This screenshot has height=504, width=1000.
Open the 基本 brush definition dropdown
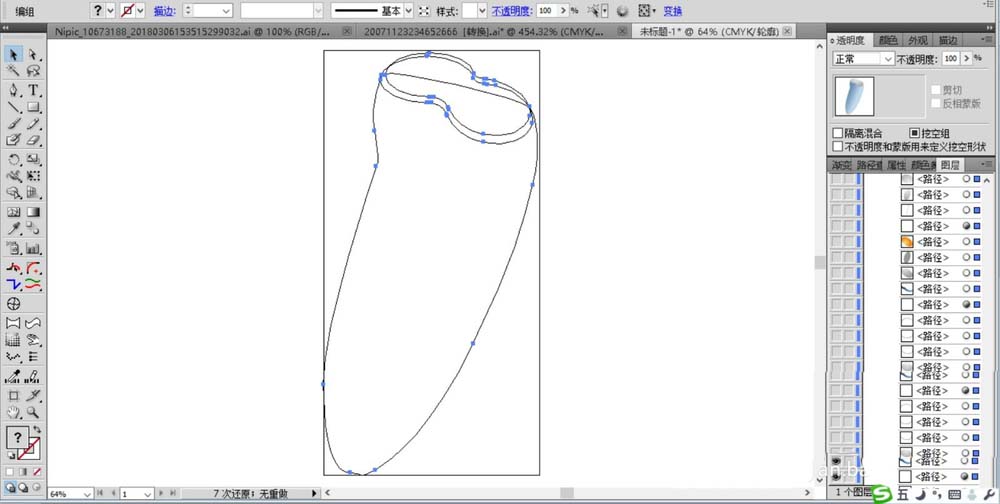409,11
